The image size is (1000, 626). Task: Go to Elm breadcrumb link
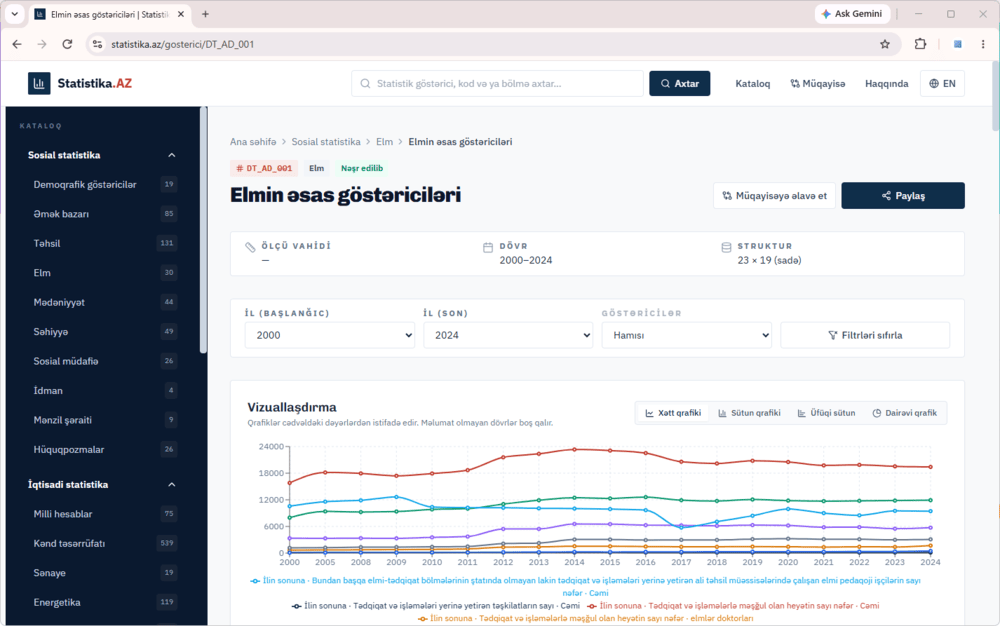385,142
